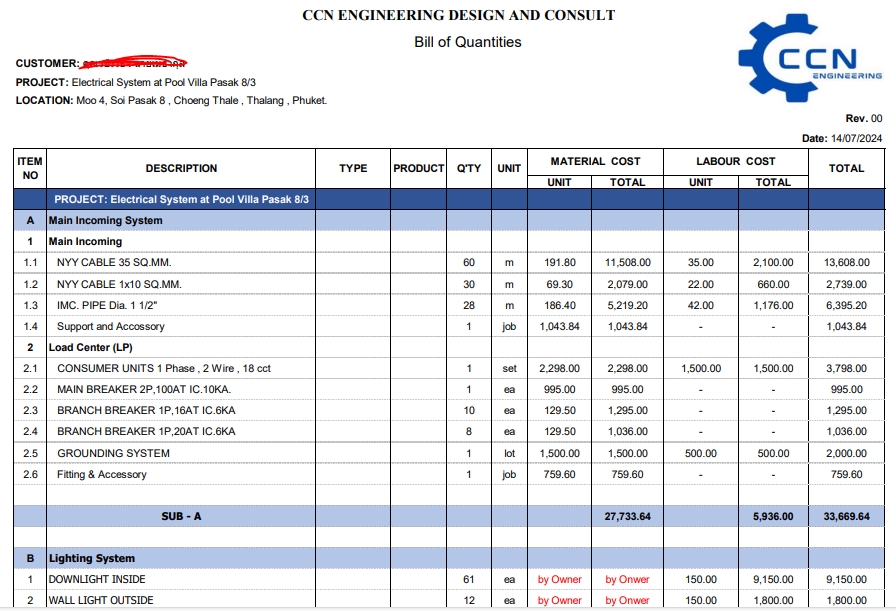Click unit 'set' for consumer units row

509,369
